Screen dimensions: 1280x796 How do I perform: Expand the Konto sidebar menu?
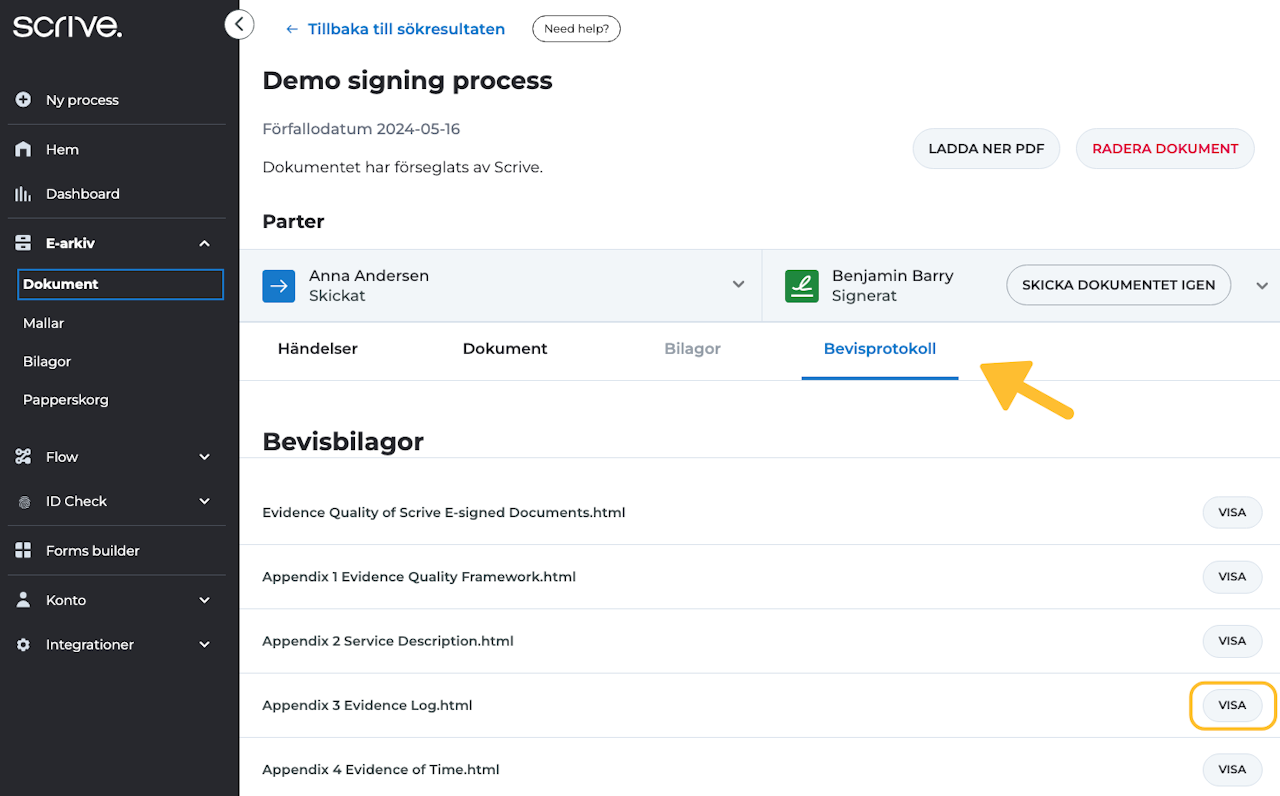[204, 600]
